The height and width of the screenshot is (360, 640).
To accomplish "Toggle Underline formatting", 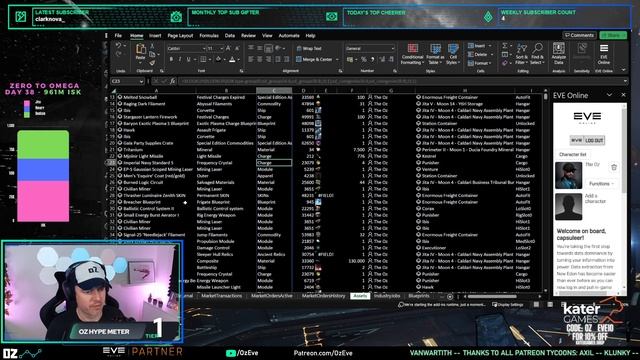I will coord(188,60).
